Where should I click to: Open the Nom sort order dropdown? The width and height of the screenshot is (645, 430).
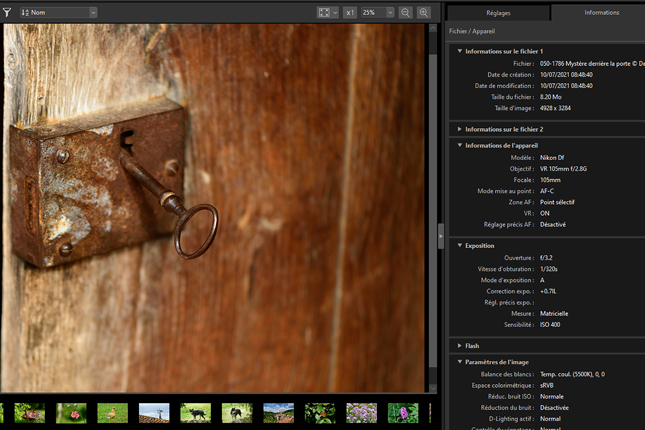(58, 12)
